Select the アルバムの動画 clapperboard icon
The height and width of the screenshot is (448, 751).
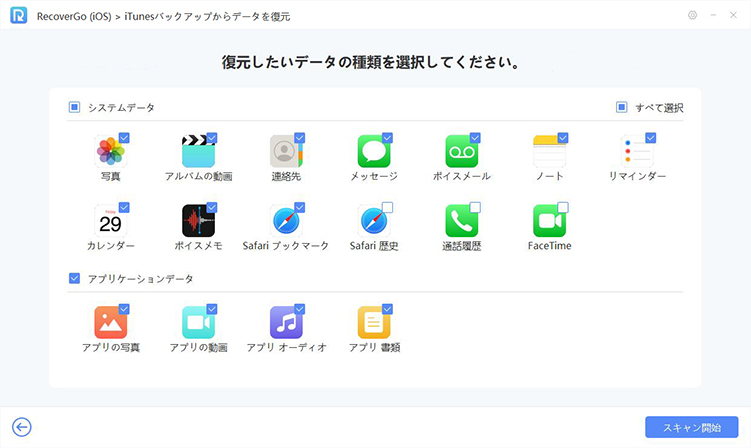click(x=198, y=151)
